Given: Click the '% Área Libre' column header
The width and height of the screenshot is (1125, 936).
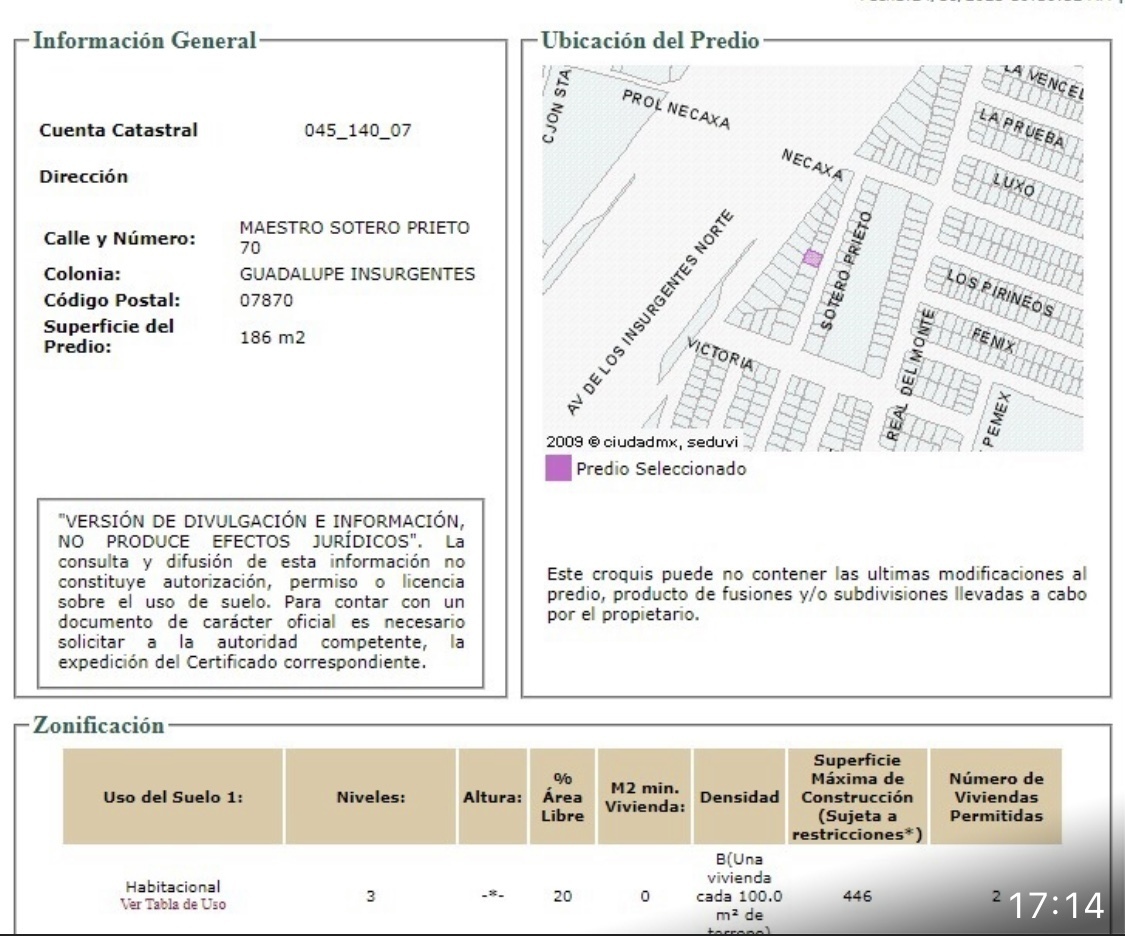Looking at the screenshot, I should (562, 797).
